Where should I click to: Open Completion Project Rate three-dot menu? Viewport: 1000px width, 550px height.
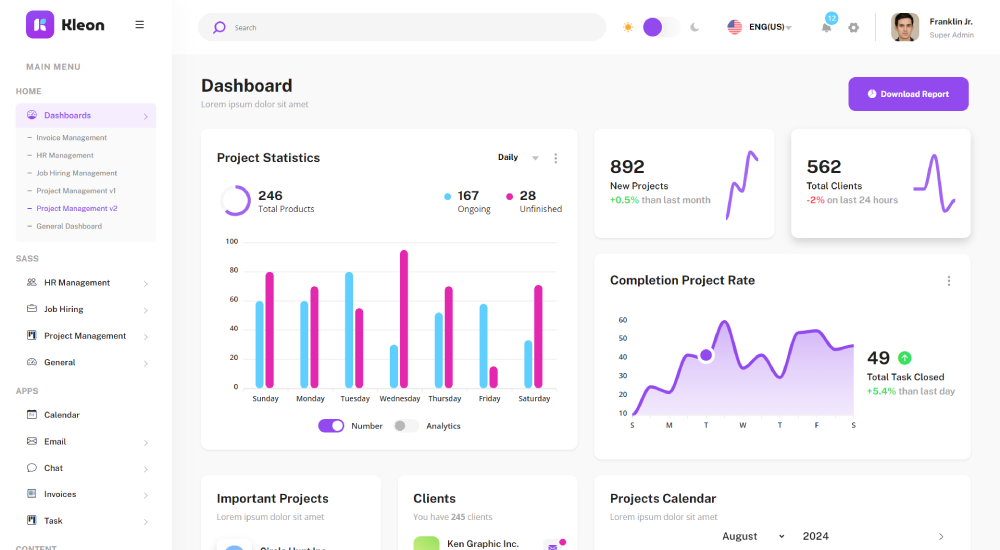coord(949,281)
